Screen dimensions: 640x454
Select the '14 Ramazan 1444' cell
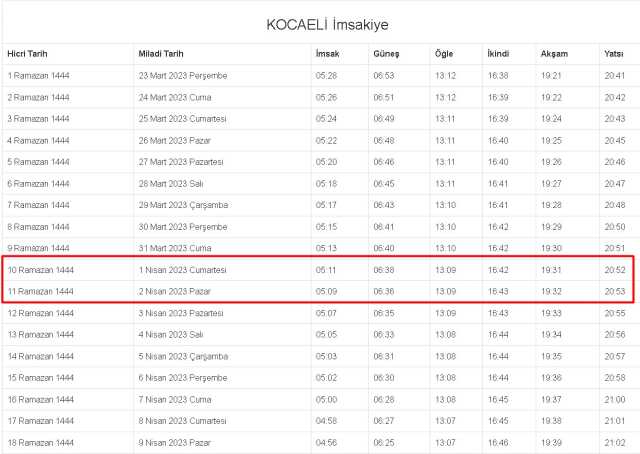(41, 356)
